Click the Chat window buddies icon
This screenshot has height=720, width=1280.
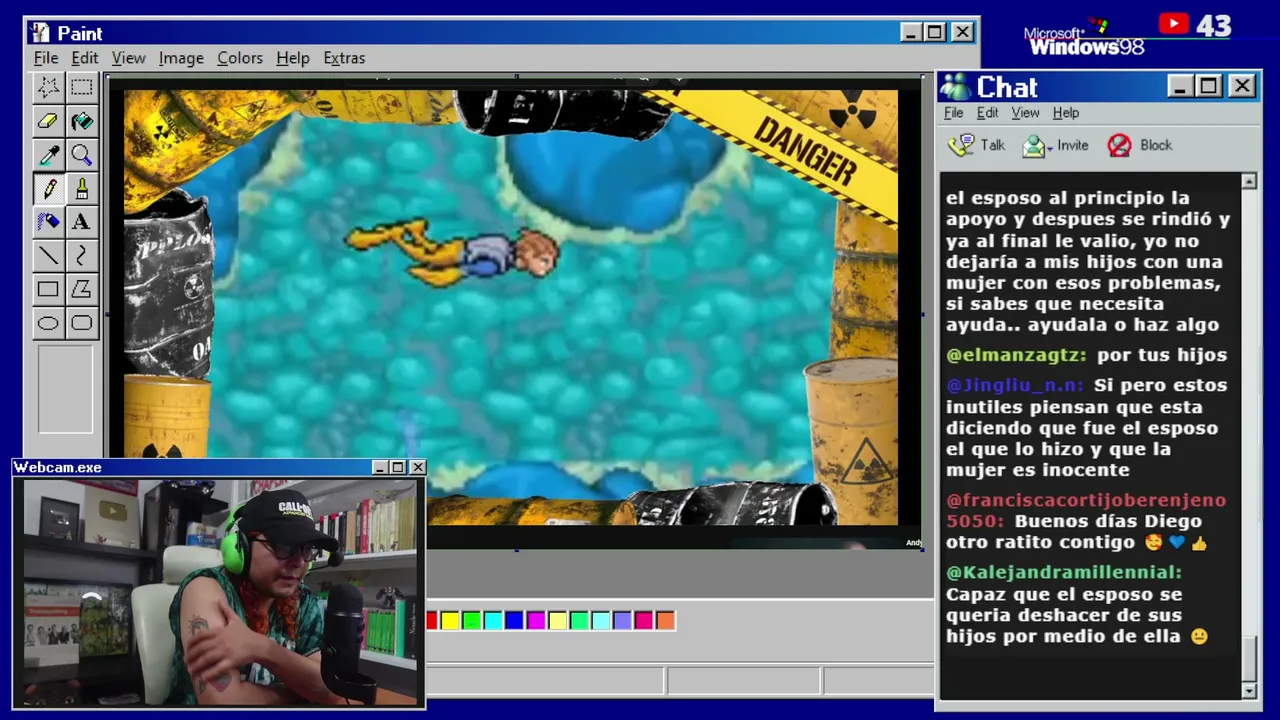tap(956, 87)
